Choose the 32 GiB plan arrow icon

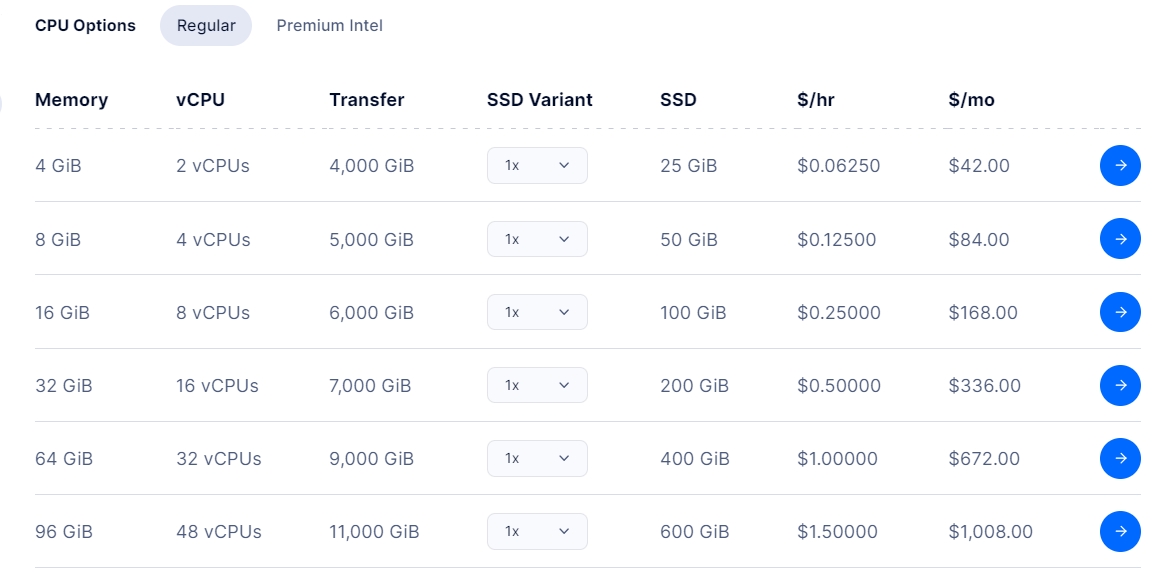[x=1120, y=385]
